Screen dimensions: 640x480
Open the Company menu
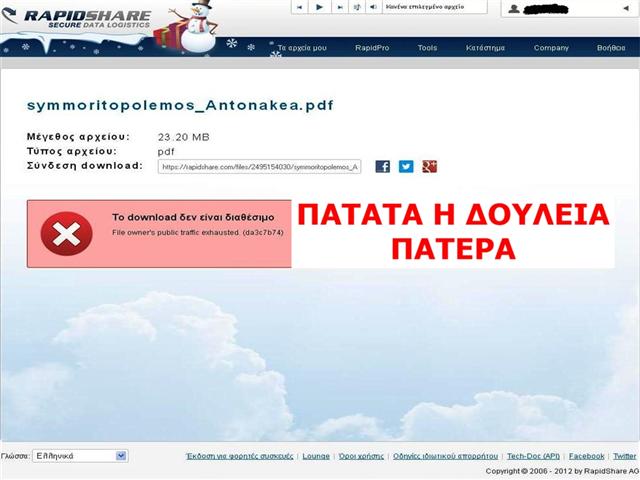point(551,47)
